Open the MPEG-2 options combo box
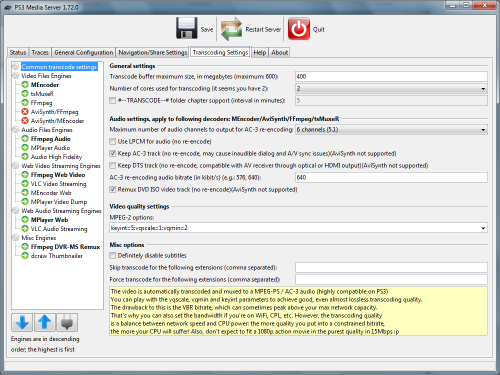The width and height of the screenshot is (500, 375). (298, 228)
